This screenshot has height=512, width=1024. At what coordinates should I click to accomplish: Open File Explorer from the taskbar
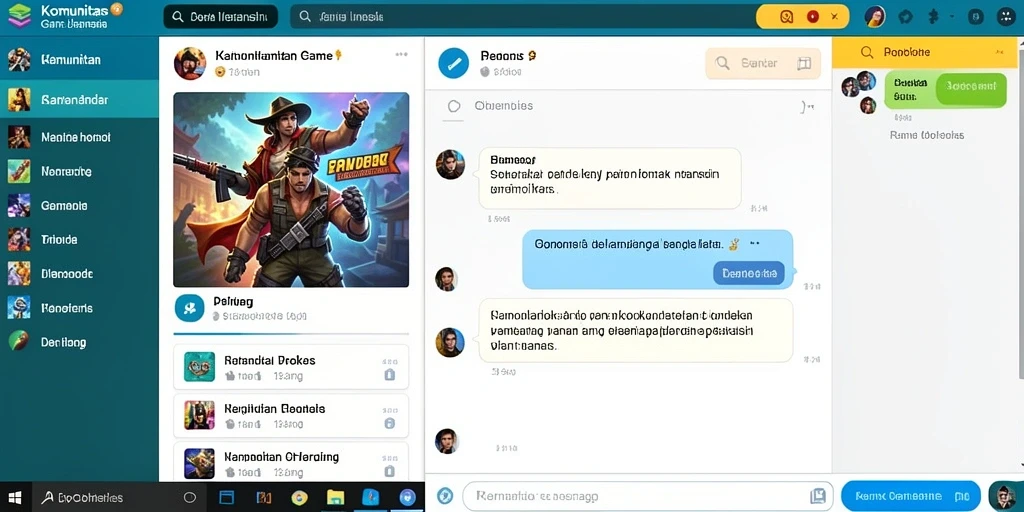click(x=335, y=498)
